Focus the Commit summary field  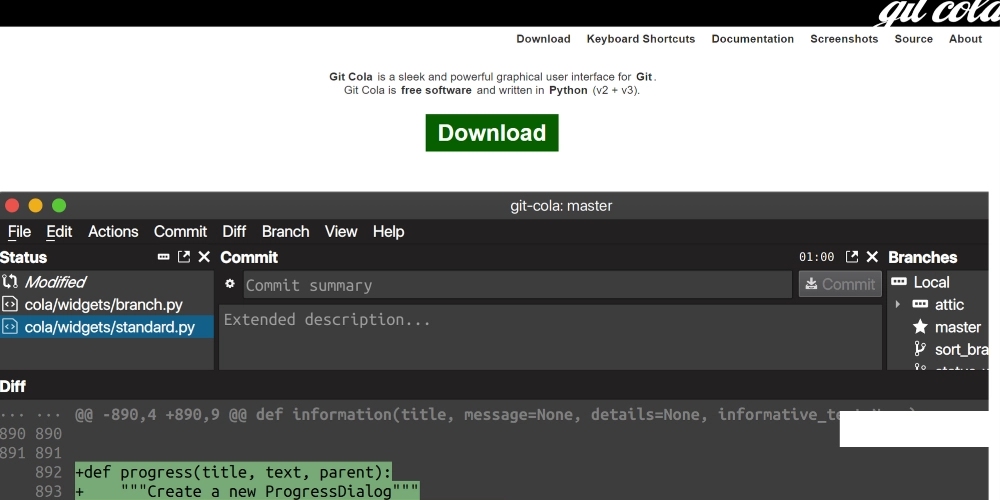[517, 285]
